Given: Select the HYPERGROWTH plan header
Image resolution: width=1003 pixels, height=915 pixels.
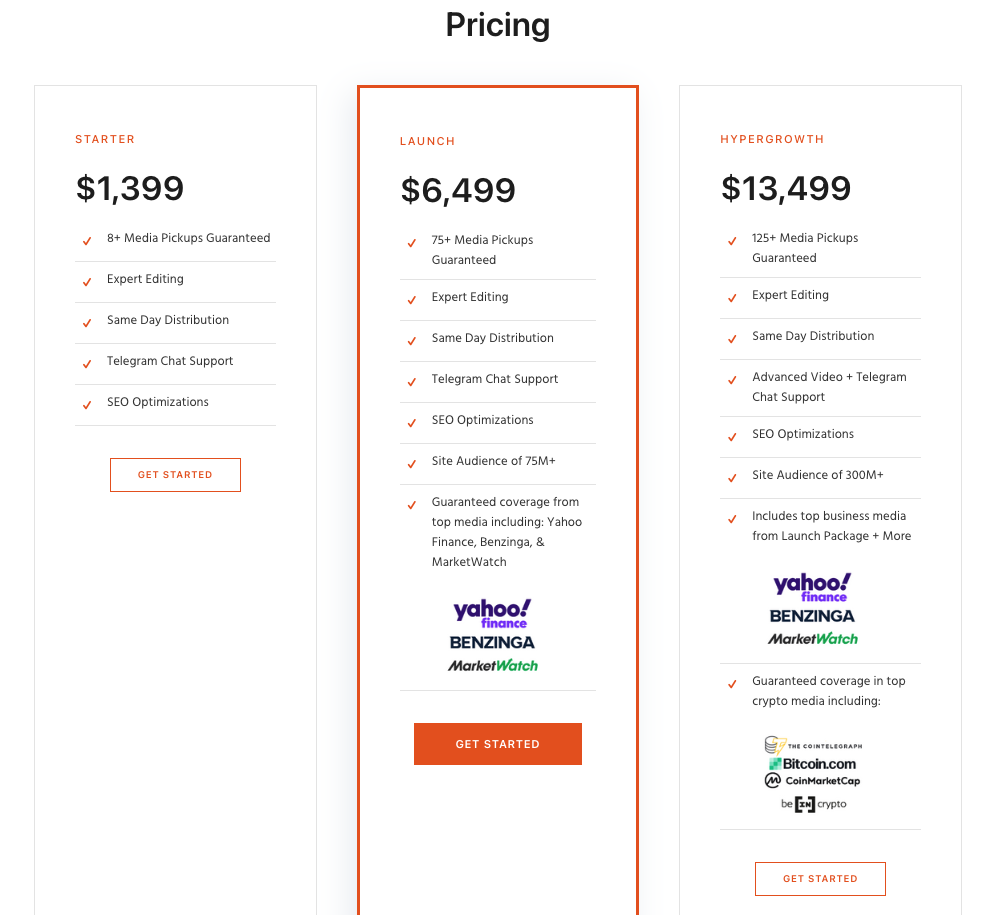Looking at the screenshot, I should coord(772,139).
